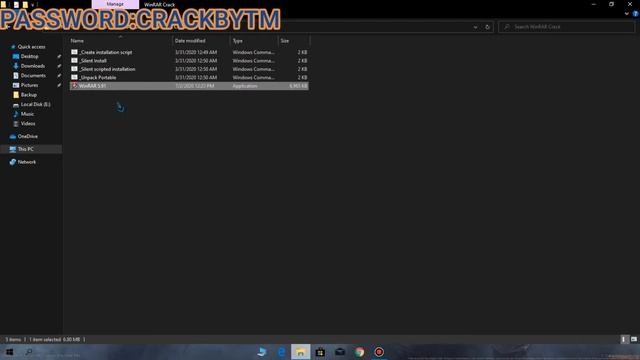
Task: Switch to details view in status bar
Action: (x=623, y=339)
